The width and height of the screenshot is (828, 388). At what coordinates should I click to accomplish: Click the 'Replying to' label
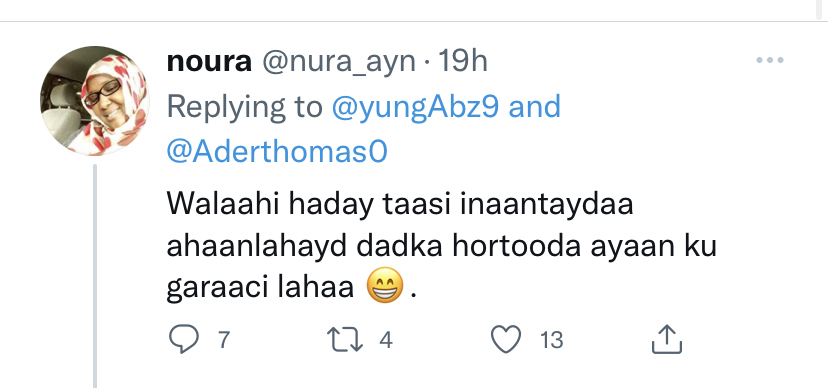click(x=244, y=109)
